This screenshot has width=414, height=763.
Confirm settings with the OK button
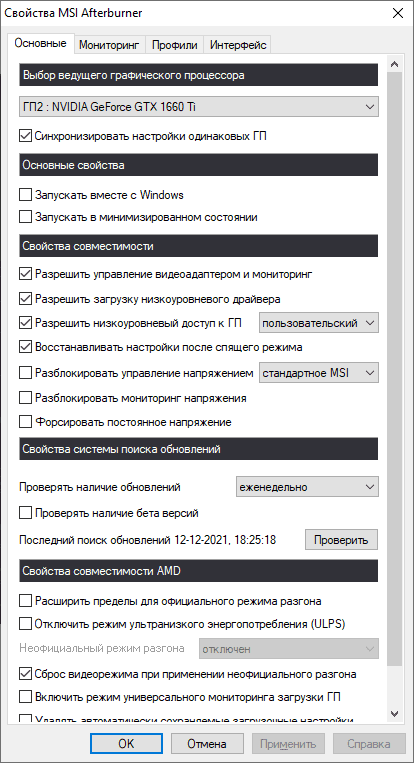126,744
